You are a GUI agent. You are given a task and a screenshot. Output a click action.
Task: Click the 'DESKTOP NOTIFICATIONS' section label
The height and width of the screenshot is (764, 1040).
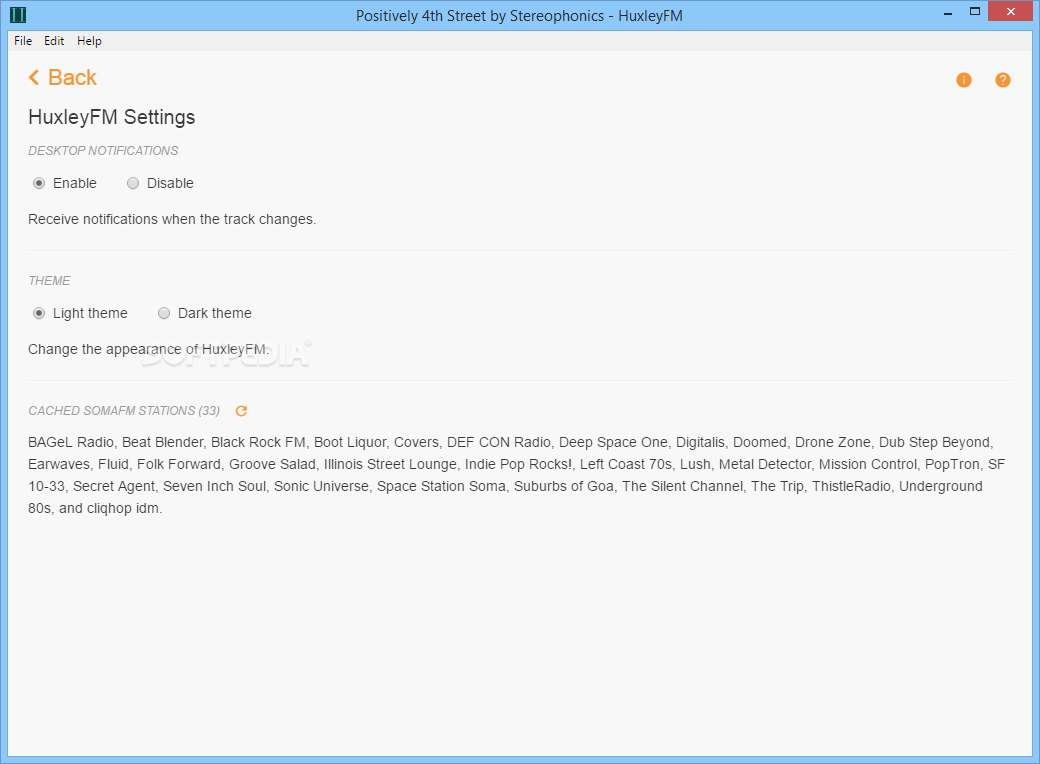(x=103, y=151)
